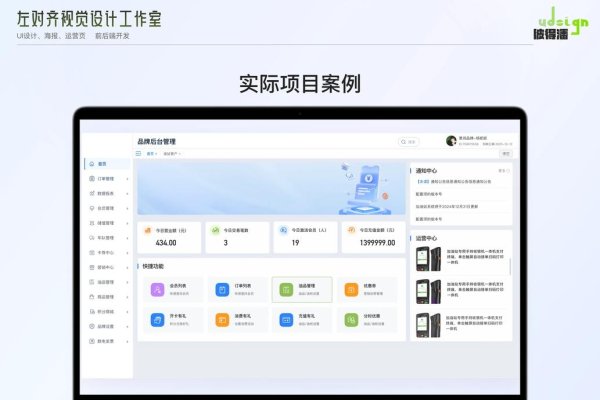Open the green highlighted shortcut card icon
The width and height of the screenshot is (600, 400).
coord(286,290)
